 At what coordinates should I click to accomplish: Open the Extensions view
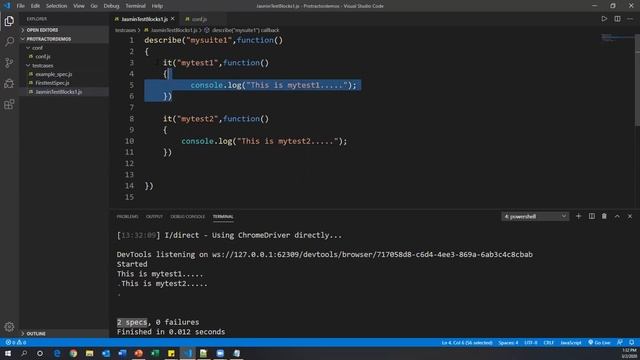9,104
